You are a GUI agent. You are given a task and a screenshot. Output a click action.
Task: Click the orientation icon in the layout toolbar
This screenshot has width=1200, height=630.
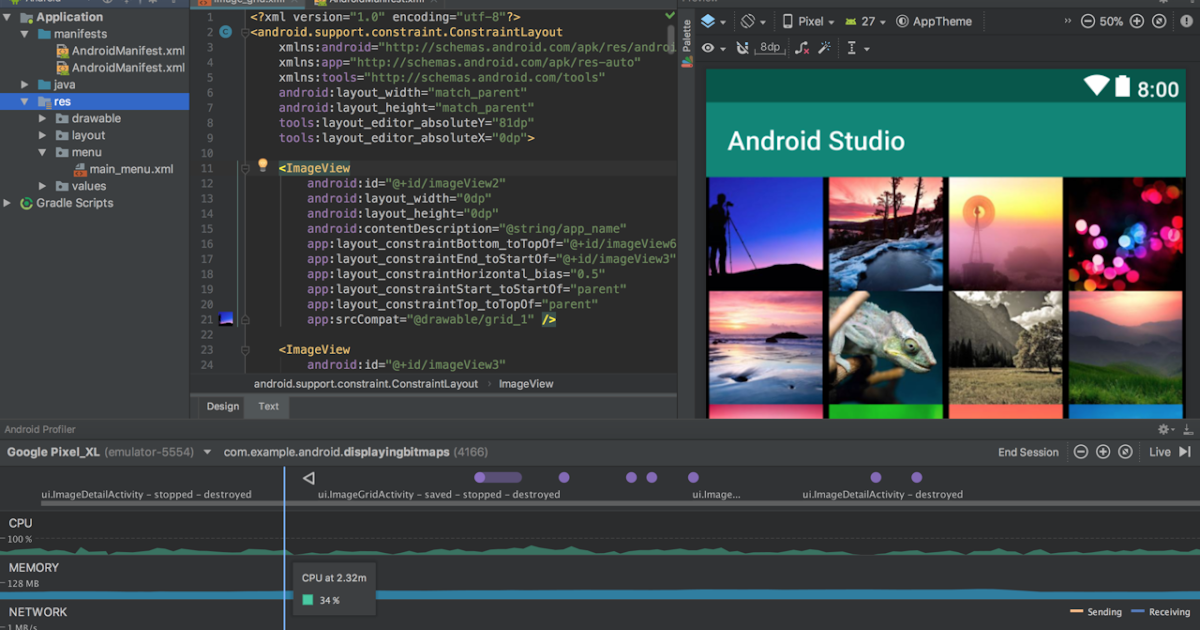pyautogui.click(x=747, y=21)
